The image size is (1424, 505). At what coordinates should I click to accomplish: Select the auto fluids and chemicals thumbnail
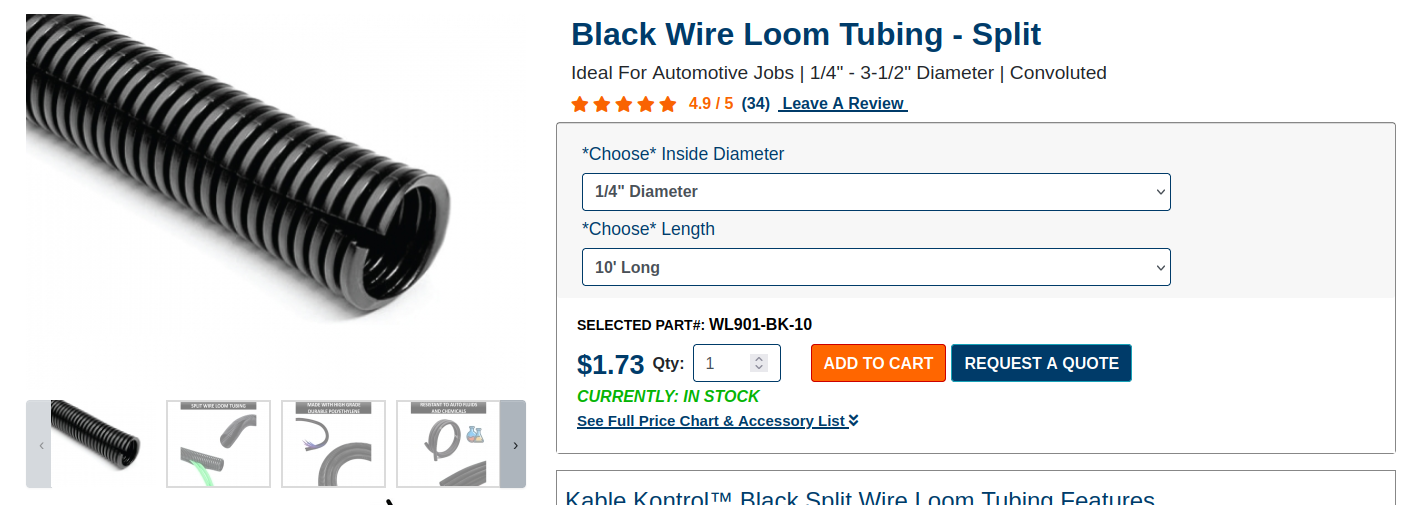click(x=447, y=444)
